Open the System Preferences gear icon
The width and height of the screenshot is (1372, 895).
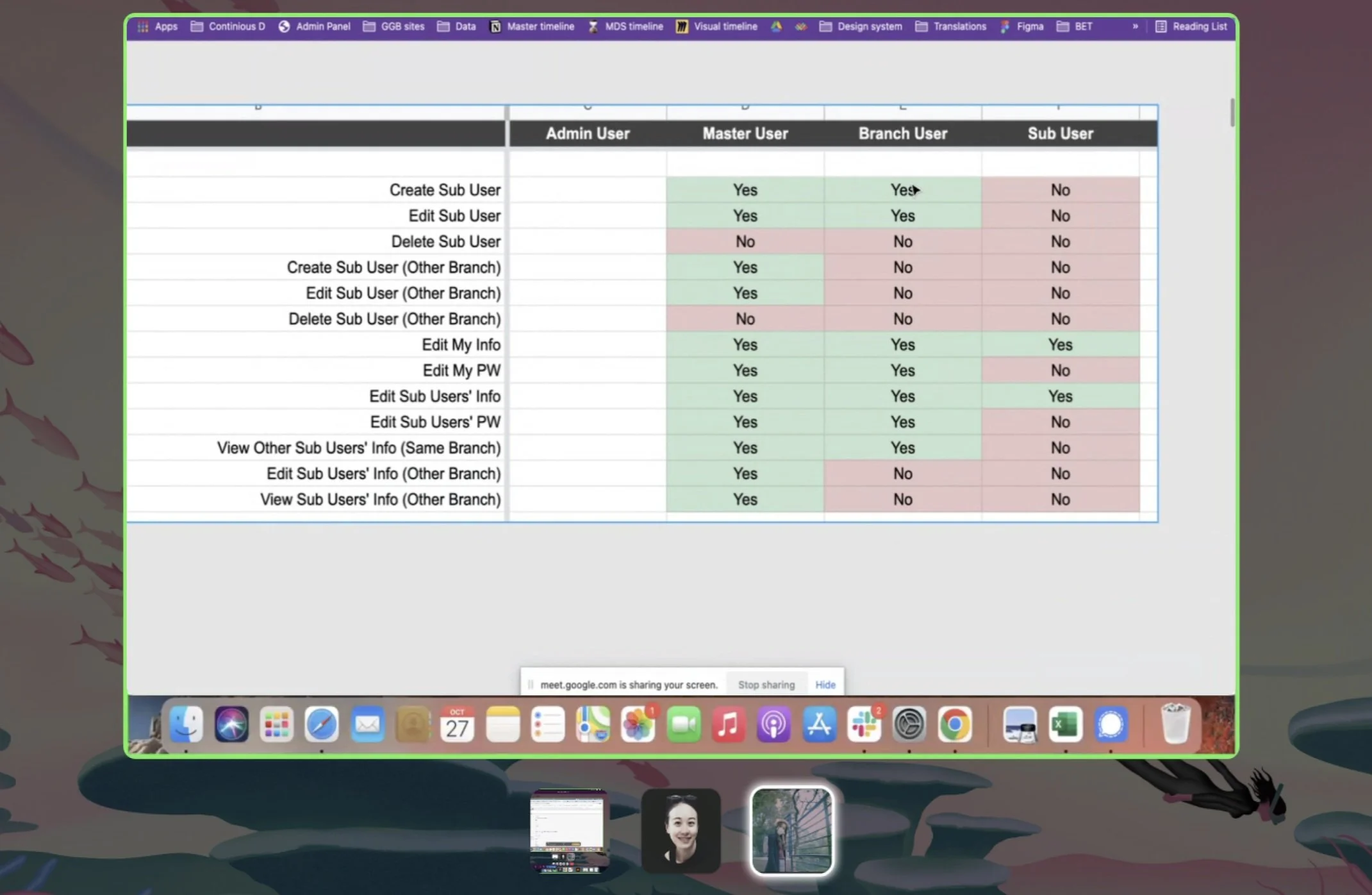coord(909,724)
